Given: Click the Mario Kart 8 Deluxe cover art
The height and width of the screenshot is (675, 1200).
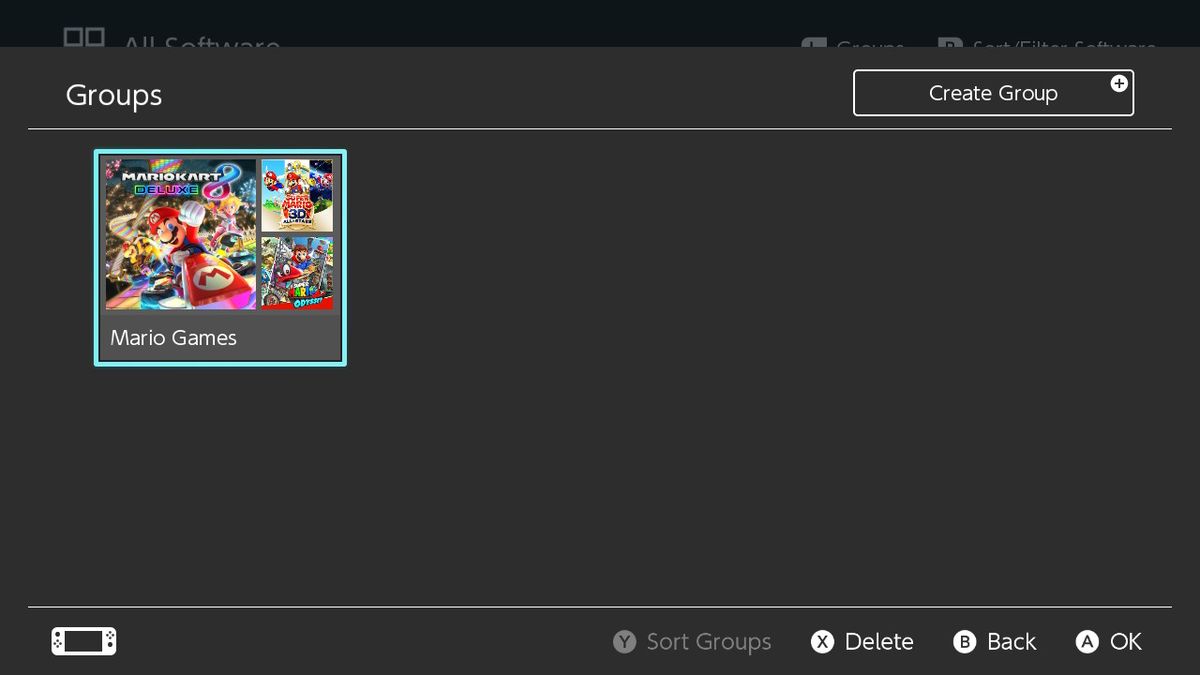Looking at the screenshot, I should point(178,232).
